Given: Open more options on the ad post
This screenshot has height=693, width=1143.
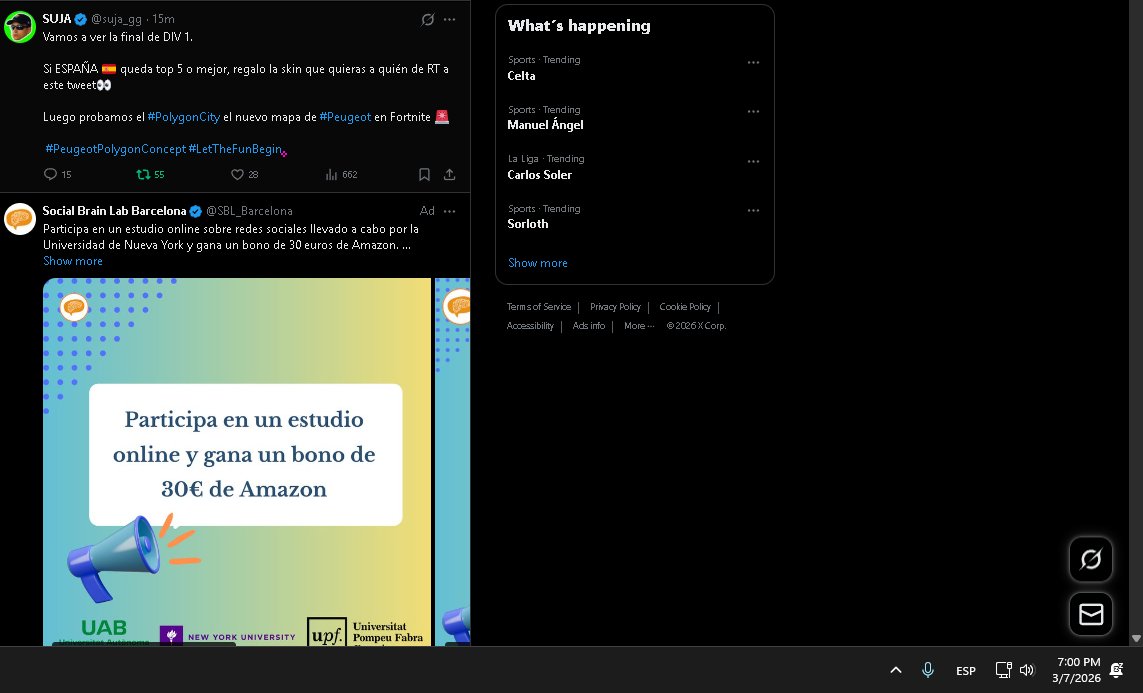Looking at the screenshot, I should point(450,211).
